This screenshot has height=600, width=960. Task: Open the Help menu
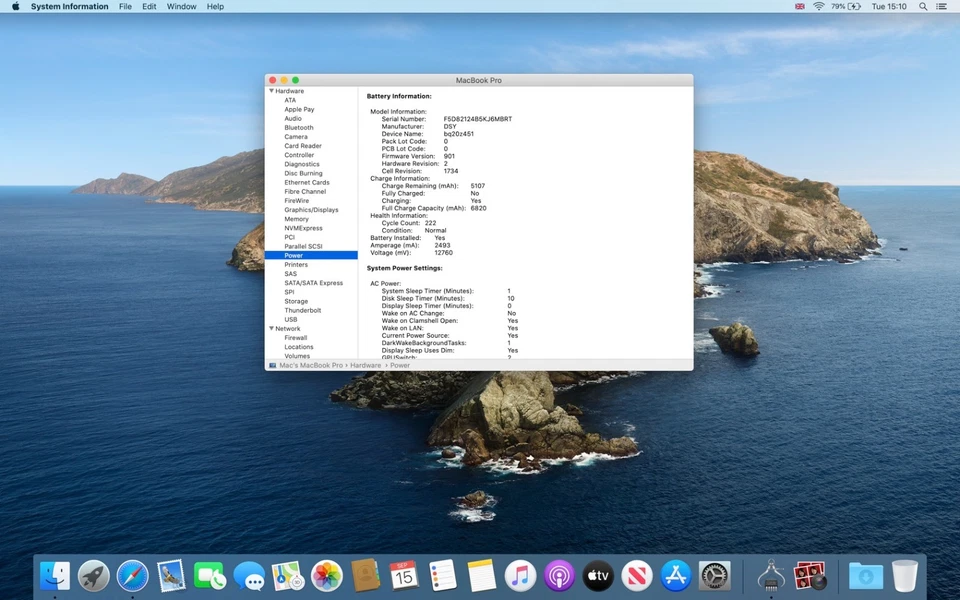pos(215,6)
